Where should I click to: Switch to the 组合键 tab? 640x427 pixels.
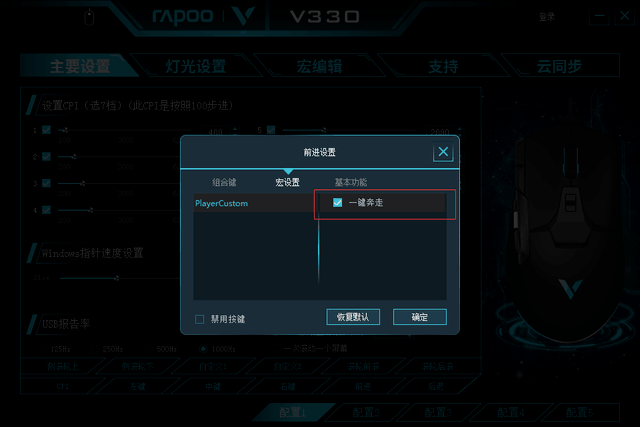224,182
